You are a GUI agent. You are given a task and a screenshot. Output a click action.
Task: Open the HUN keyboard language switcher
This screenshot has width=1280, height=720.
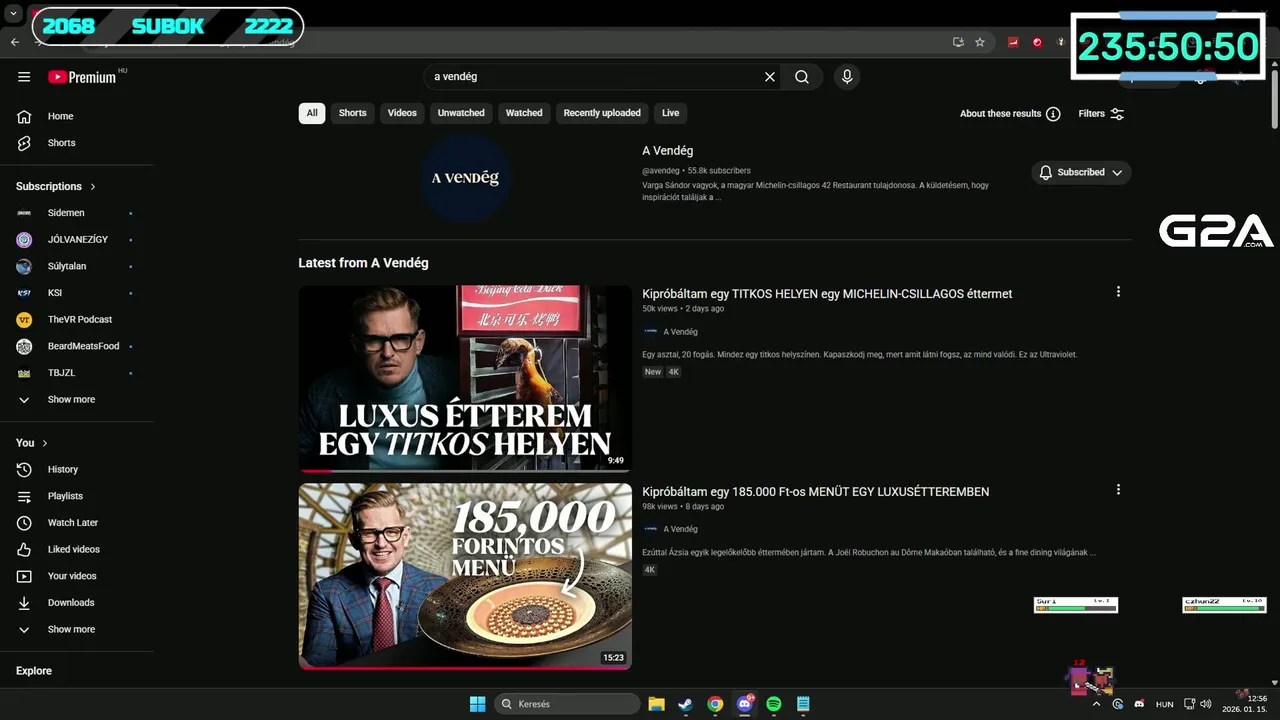click(1164, 704)
